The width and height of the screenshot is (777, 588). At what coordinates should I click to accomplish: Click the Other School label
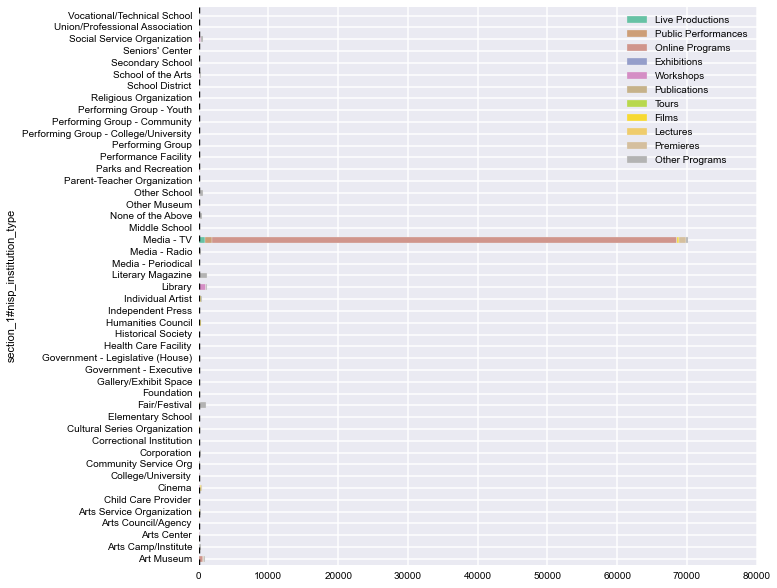coord(163,193)
